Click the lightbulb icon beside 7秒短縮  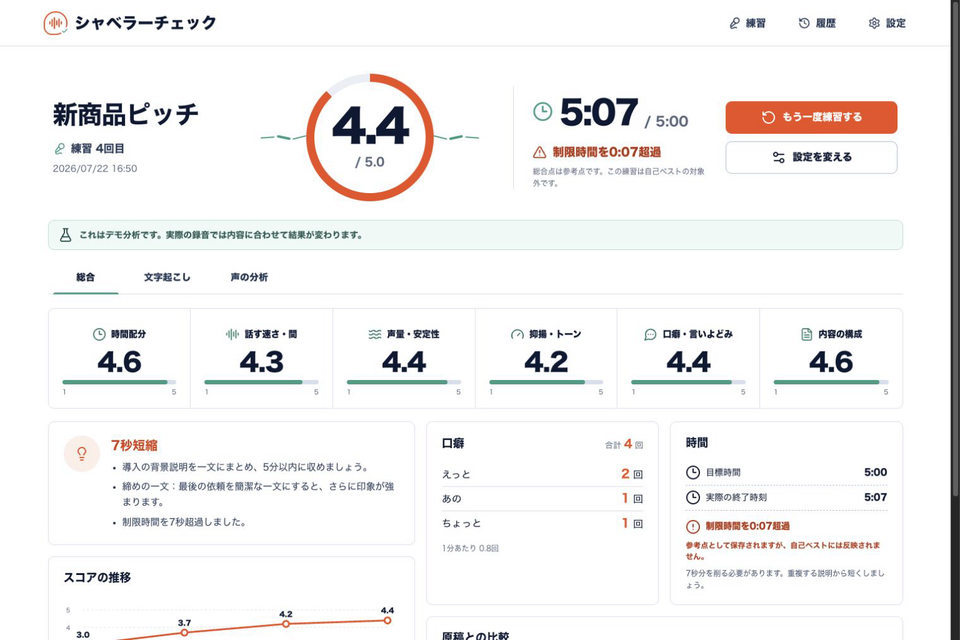click(81, 454)
